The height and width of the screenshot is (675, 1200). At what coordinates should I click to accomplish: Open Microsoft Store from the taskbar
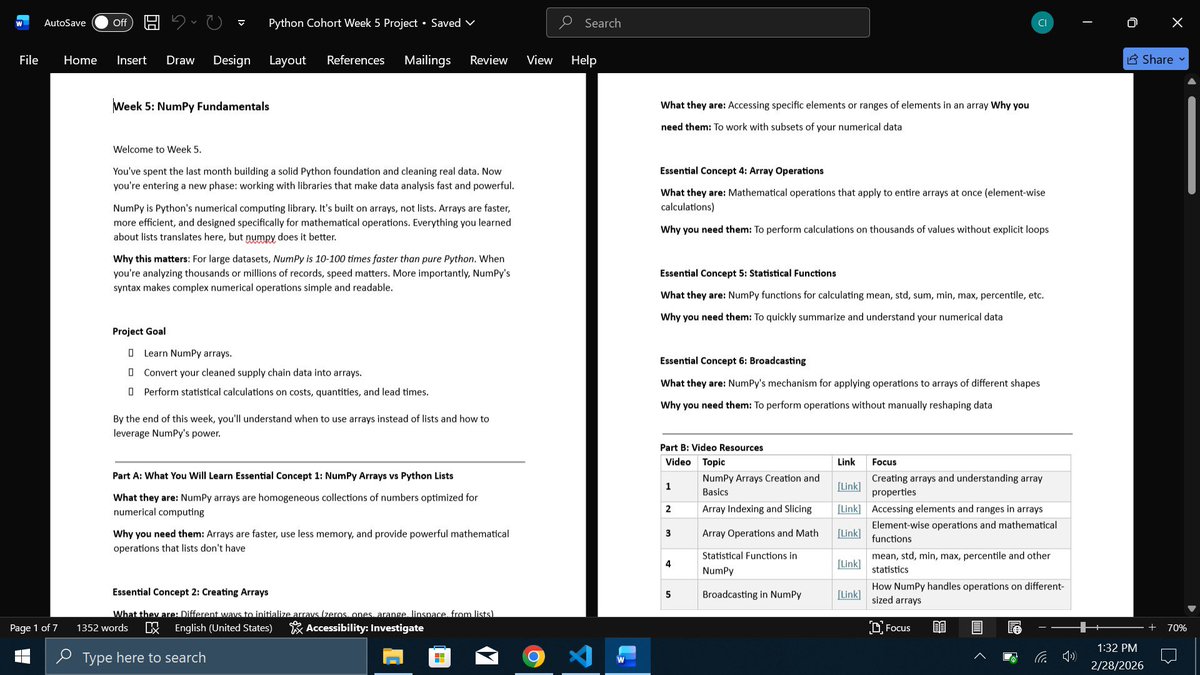coord(439,657)
